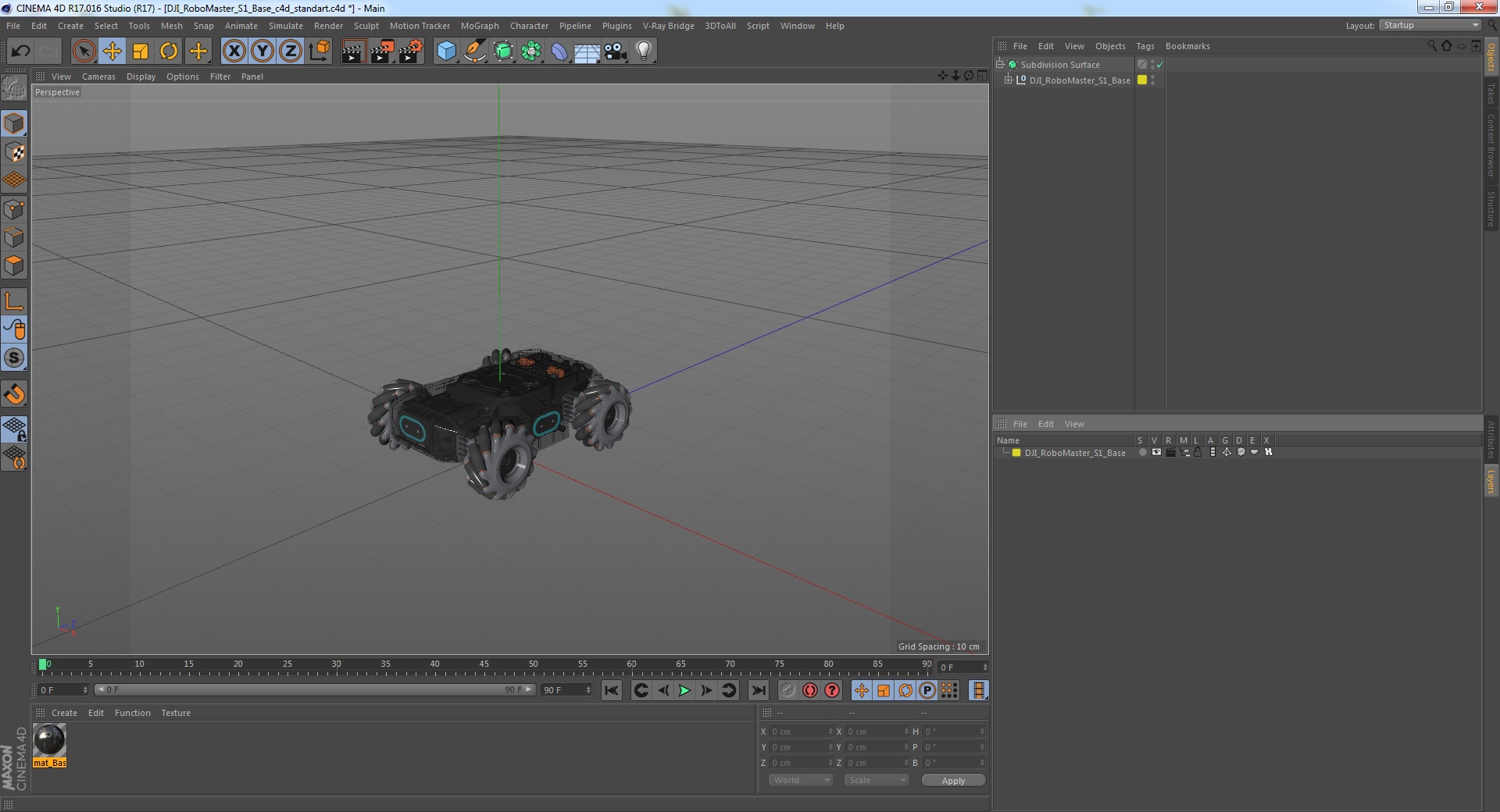Switch to the Takes side tab

click(x=1491, y=93)
